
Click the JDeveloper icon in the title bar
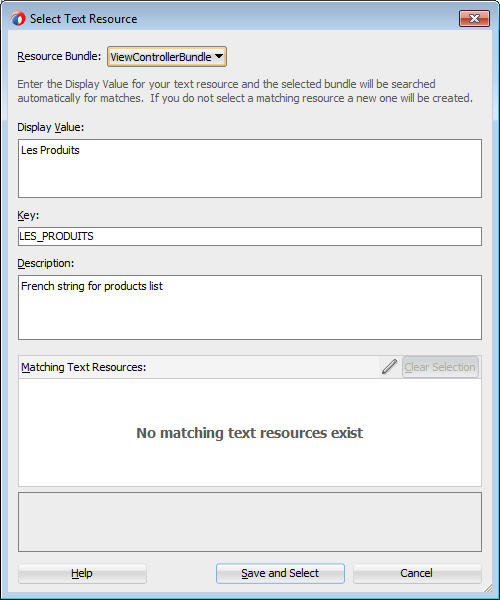pyautogui.click(x=18, y=18)
